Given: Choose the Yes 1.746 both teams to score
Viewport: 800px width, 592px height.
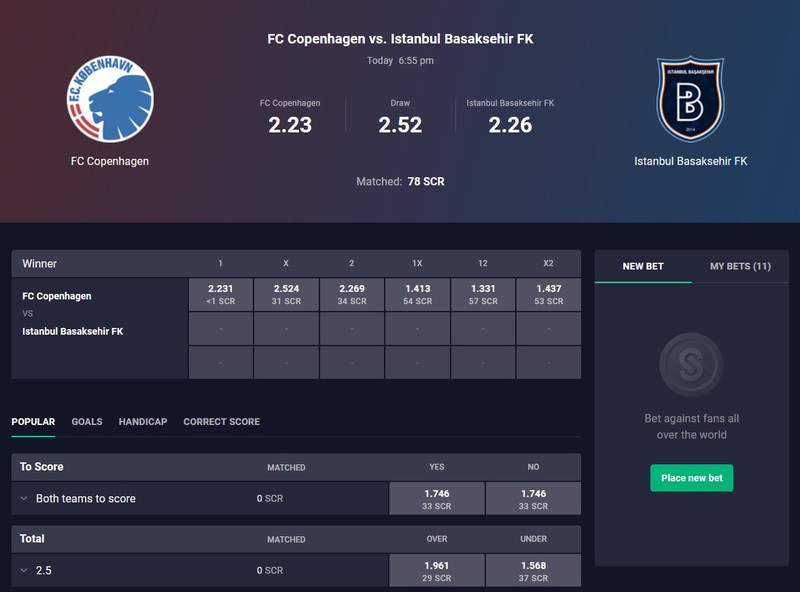Looking at the screenshot, I should (x=437, y=499).
